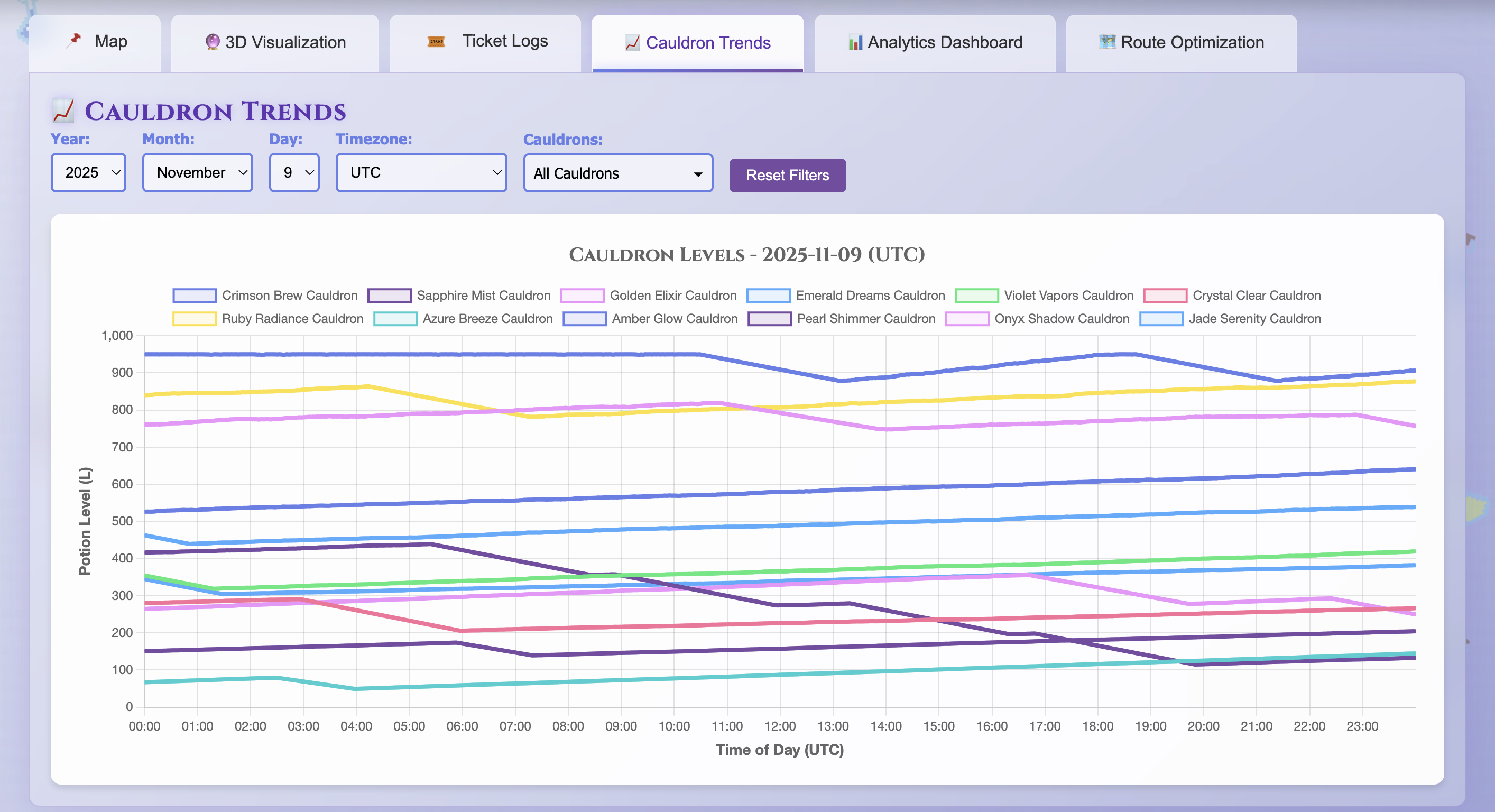The image size is (1495, 812).
Task: Switch to the Analytics Dashboard tab
Action: (935, 42)
